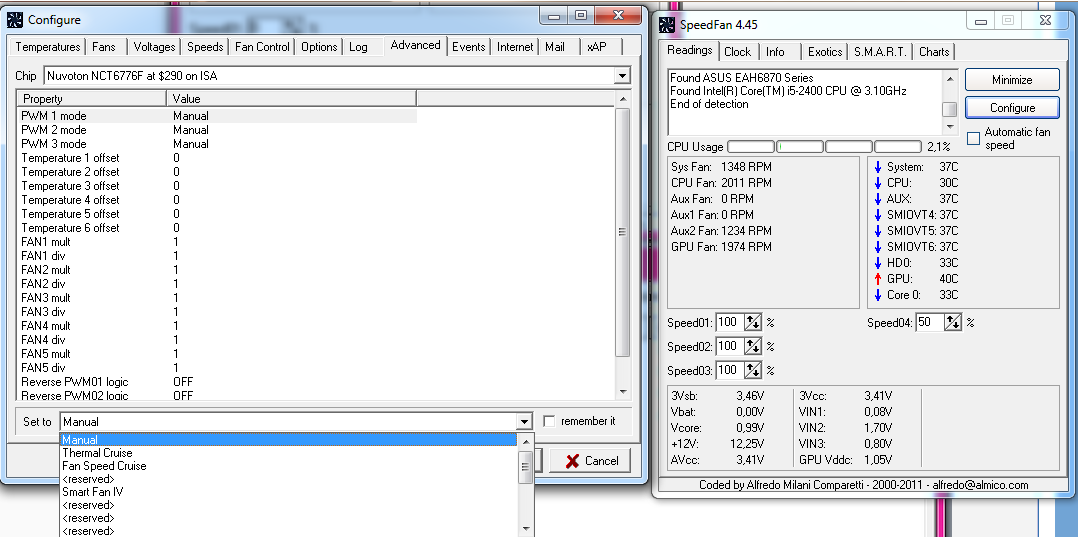Switch to the Fans tab
The image size is (1078, 537).
pyautogui.click(x=104, y=47)
